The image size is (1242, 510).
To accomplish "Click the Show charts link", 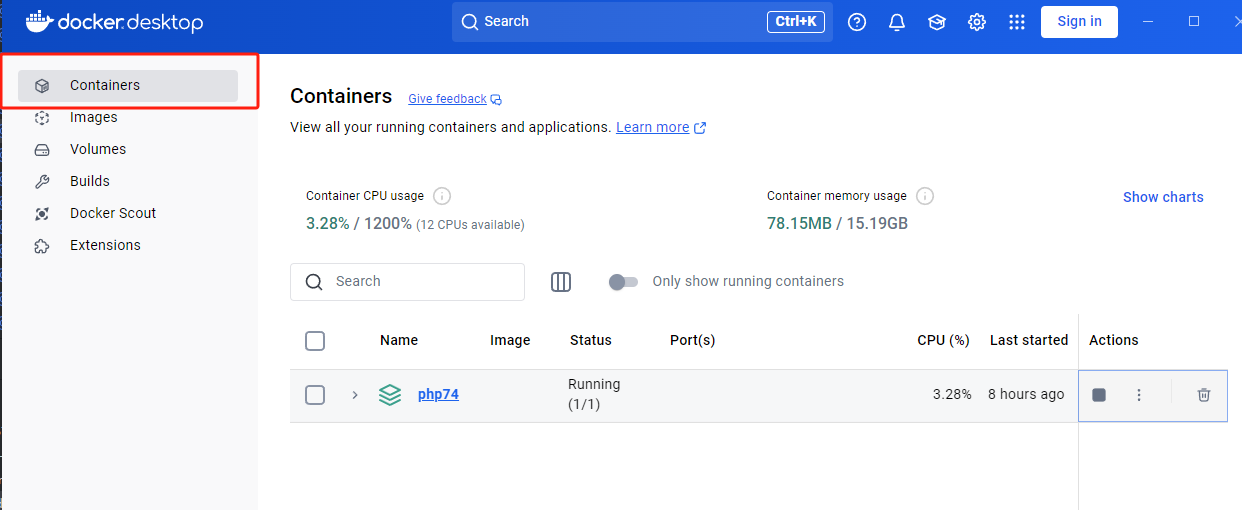I will pyautogui.click(x=1163, y=197).
